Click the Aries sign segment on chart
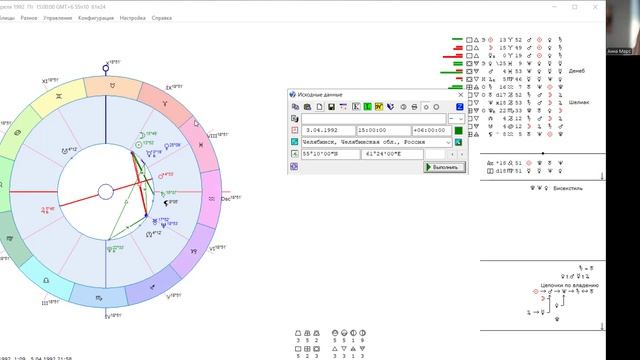 (164, 104)
